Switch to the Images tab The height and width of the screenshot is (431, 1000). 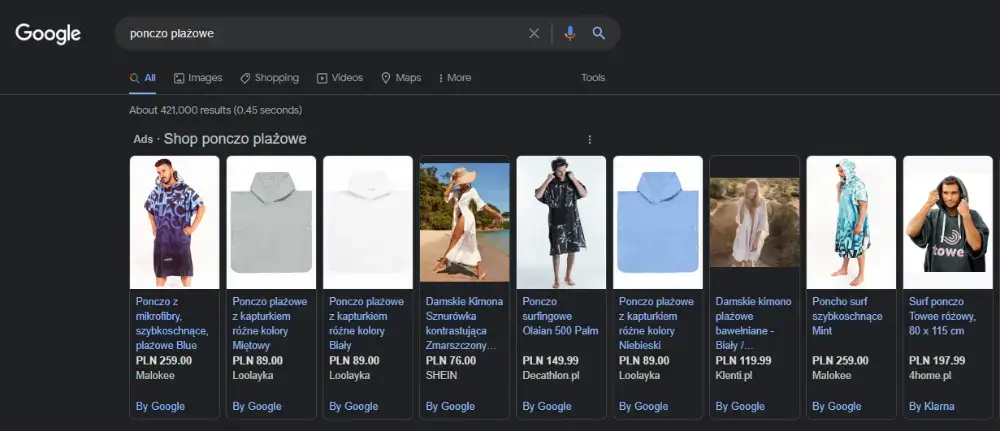198,78
